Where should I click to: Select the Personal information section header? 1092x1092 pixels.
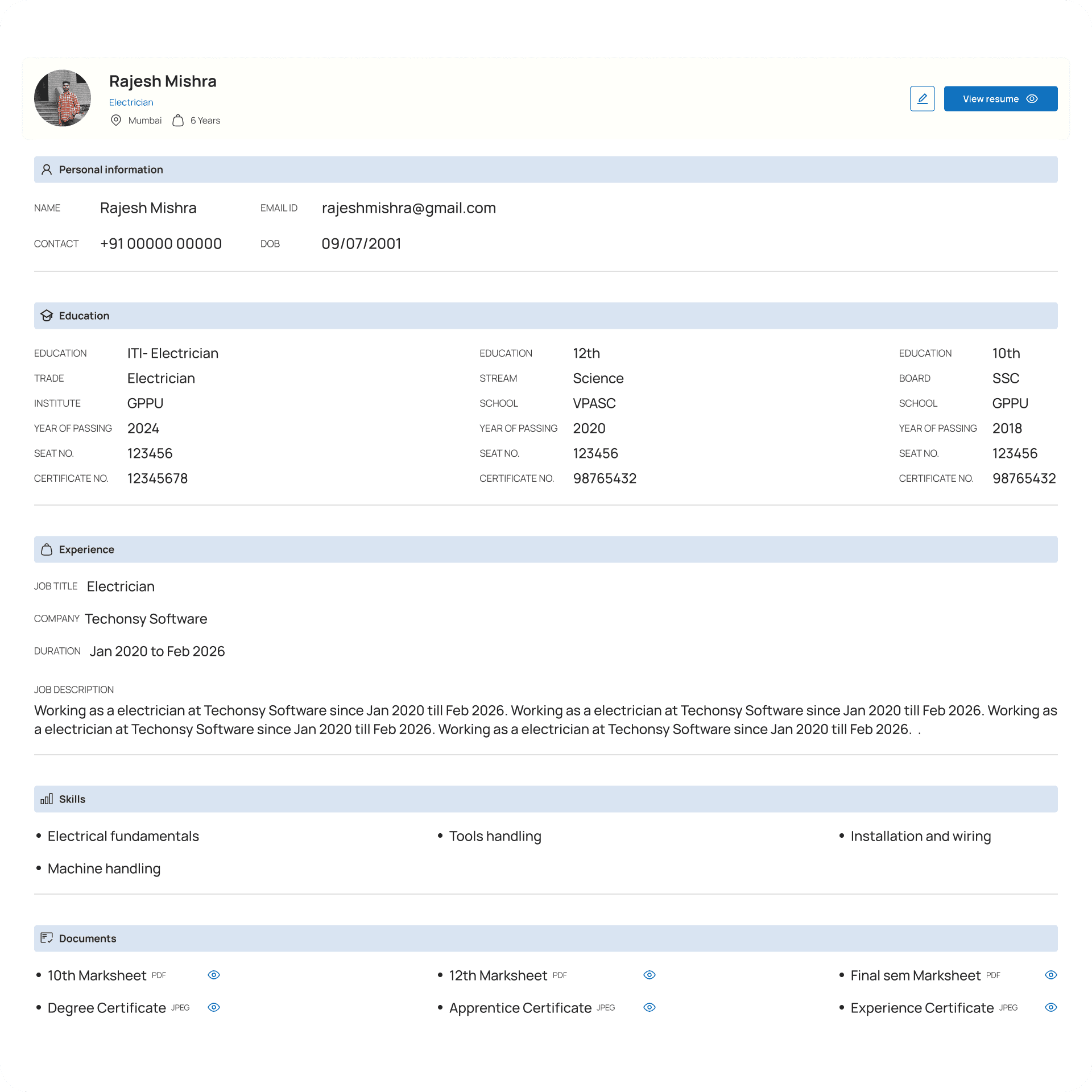(546, 169)
